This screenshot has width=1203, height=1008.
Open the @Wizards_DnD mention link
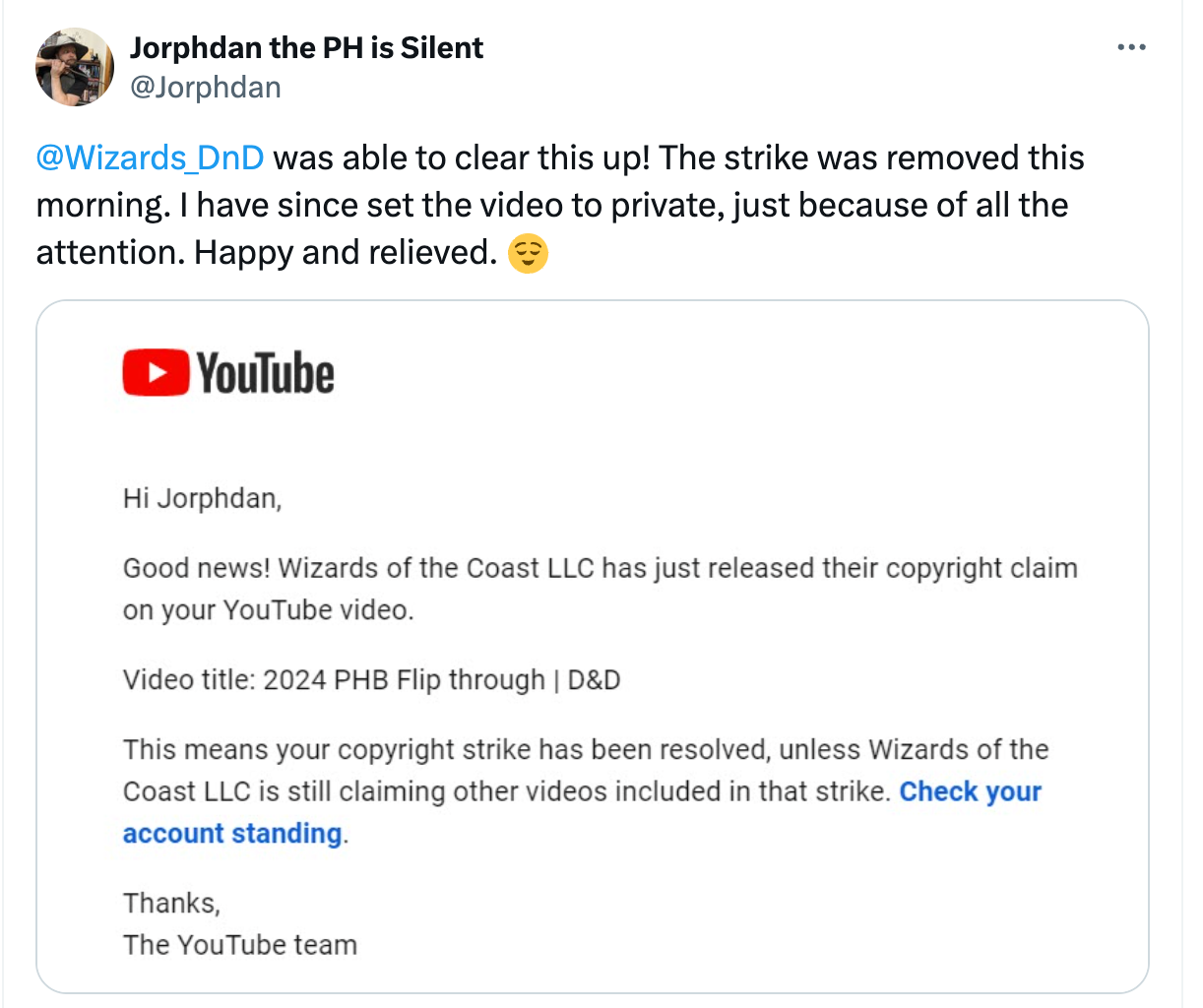click(x=150, y=157)
